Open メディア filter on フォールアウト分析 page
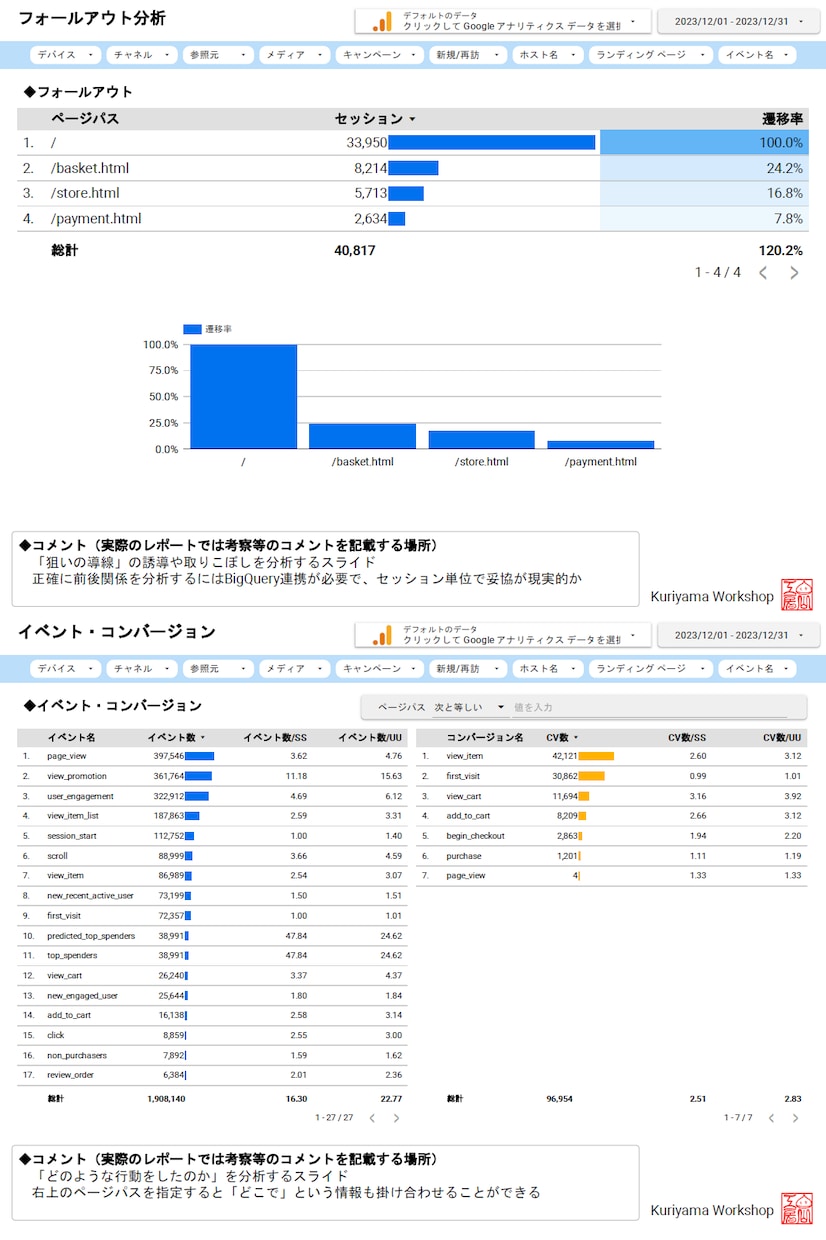This screenshot has height=1240, width=826. 294,55
